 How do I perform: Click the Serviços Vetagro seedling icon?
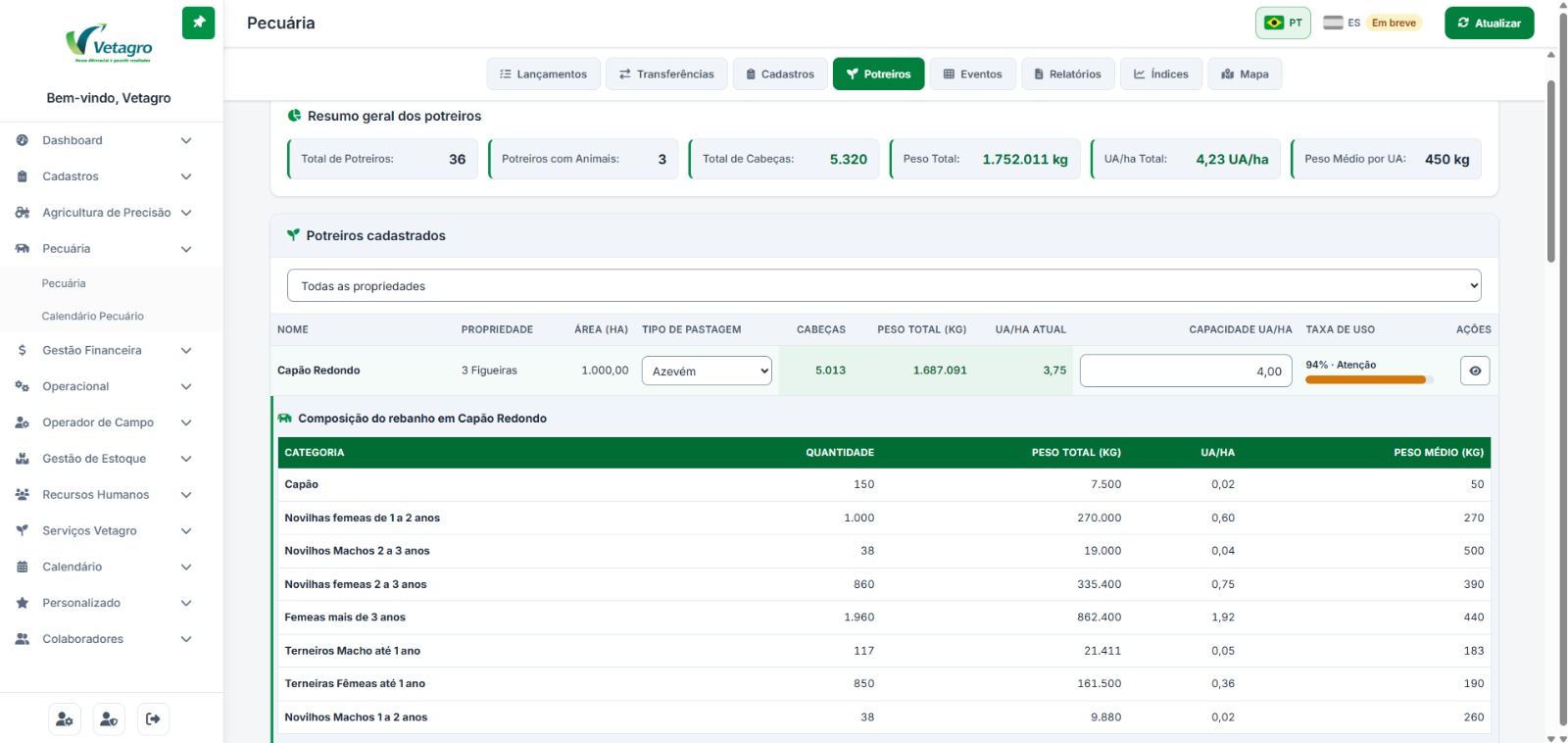(x=23, y=530)
